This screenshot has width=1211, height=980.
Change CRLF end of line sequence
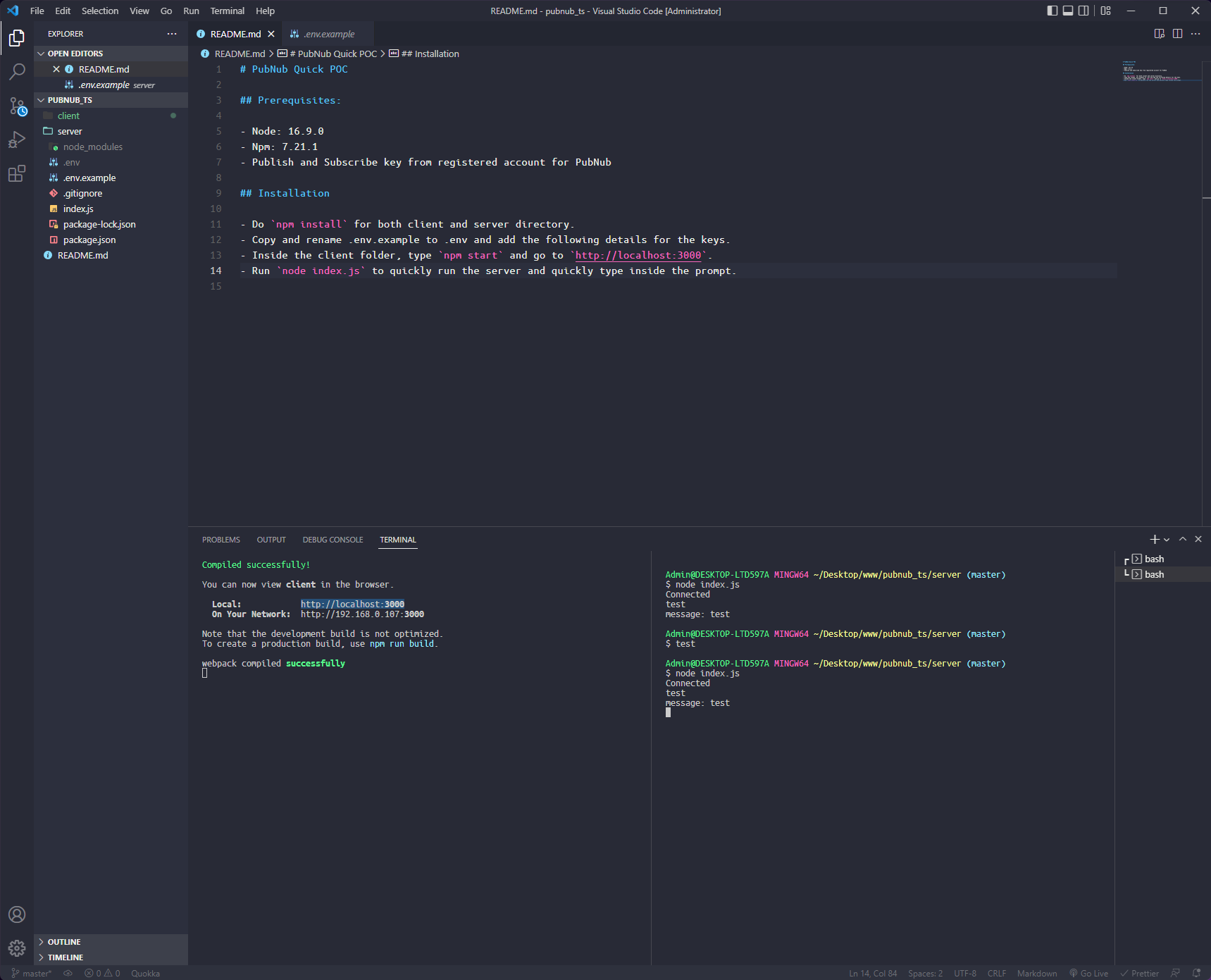pyautogui.click(x=997, y=973)
